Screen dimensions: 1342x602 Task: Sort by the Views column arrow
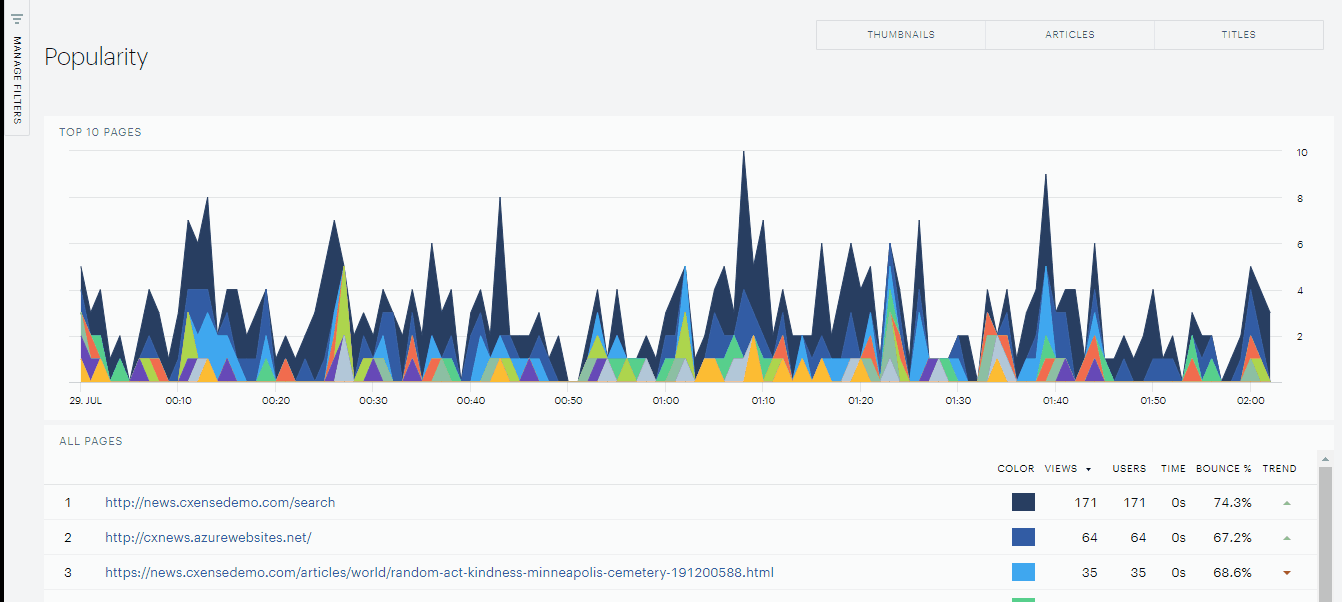click(1088, 469)
